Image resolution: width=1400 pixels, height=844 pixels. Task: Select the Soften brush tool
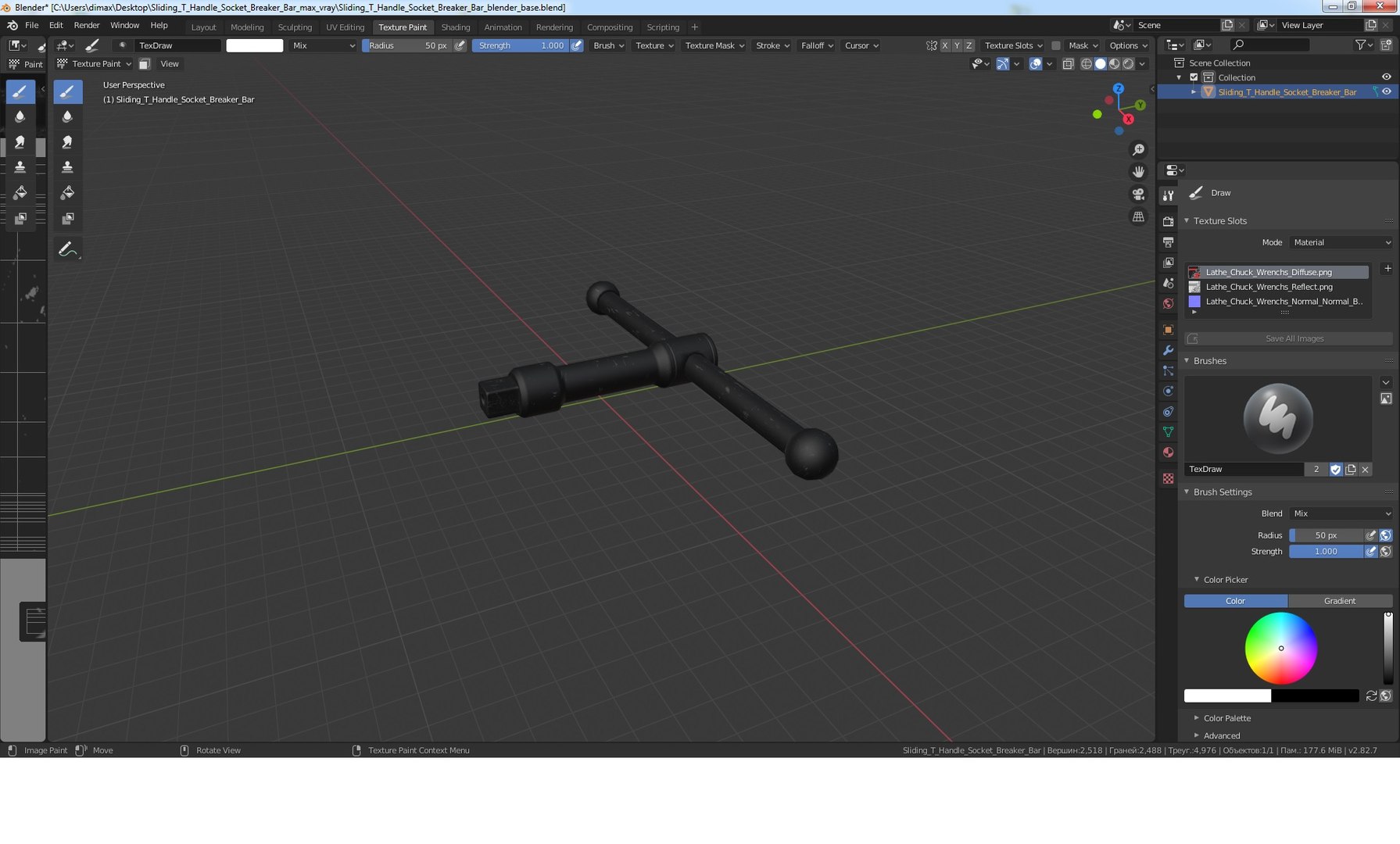click(x=67, y=116)
